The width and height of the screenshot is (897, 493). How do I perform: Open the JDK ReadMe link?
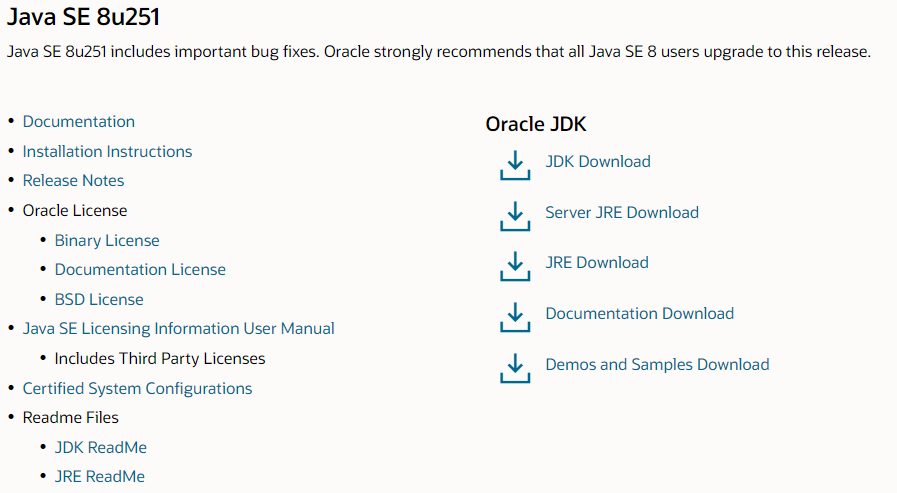(x=101, y=448)
